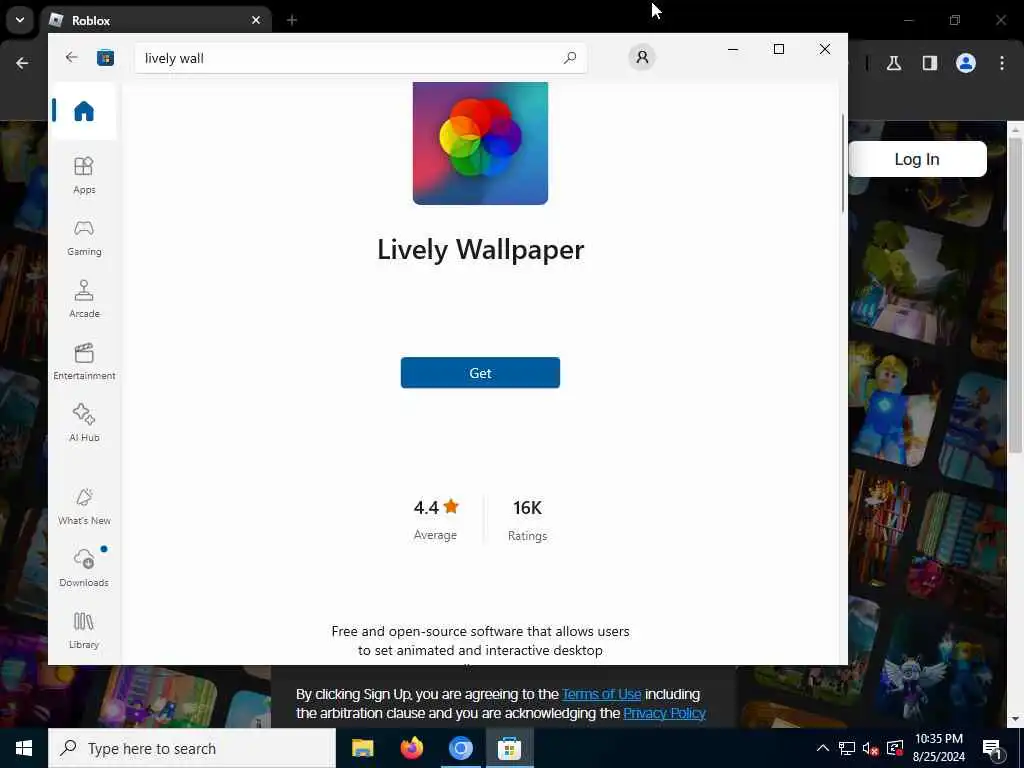
Task: Open Chrome Labs flask icon
Action: click(x=894, y=63)
